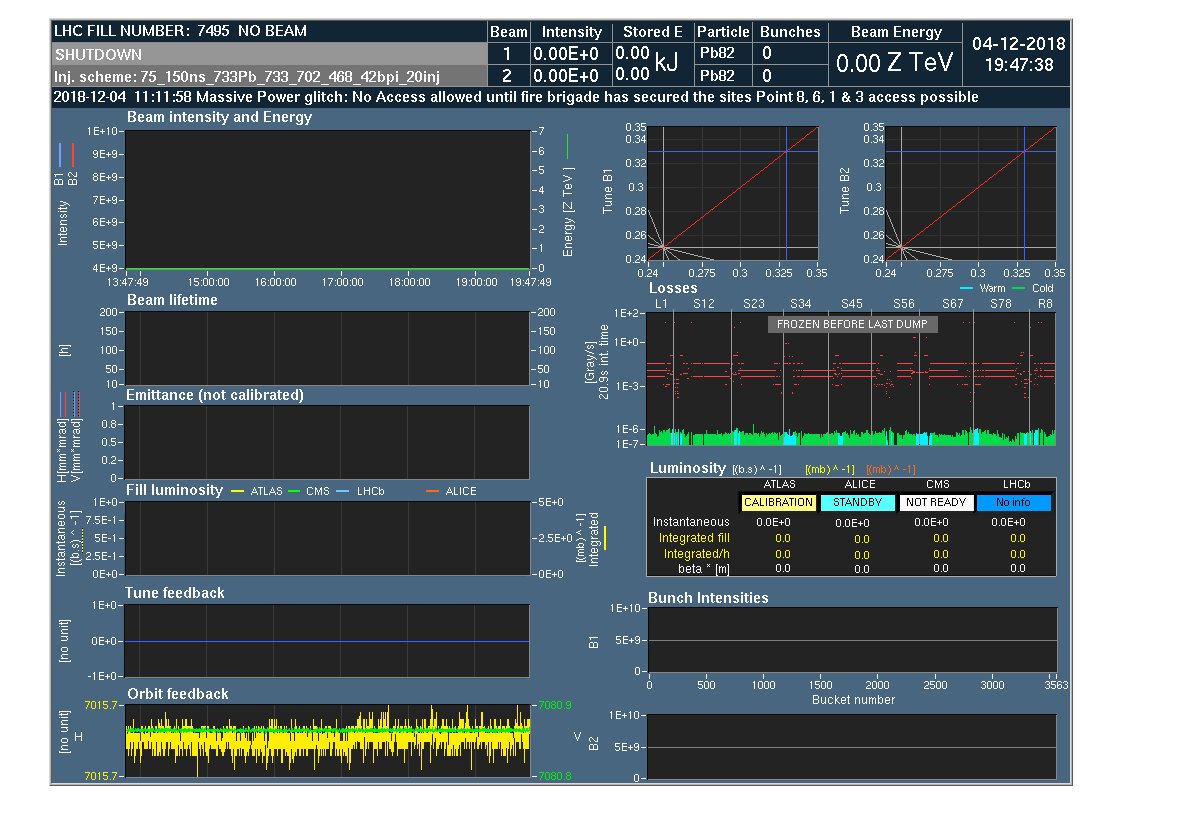Click the 'Integrated/h' row label
Screen dimensions: 1195x839
pos(697,554)
